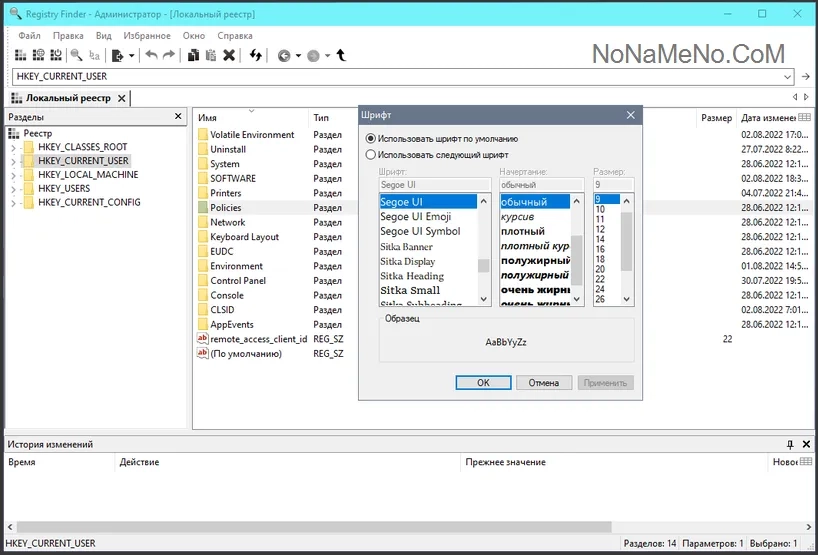818x555 pixels.
Task: Click the Refresh toolbar icon
Action: click(x=256, y=56)
